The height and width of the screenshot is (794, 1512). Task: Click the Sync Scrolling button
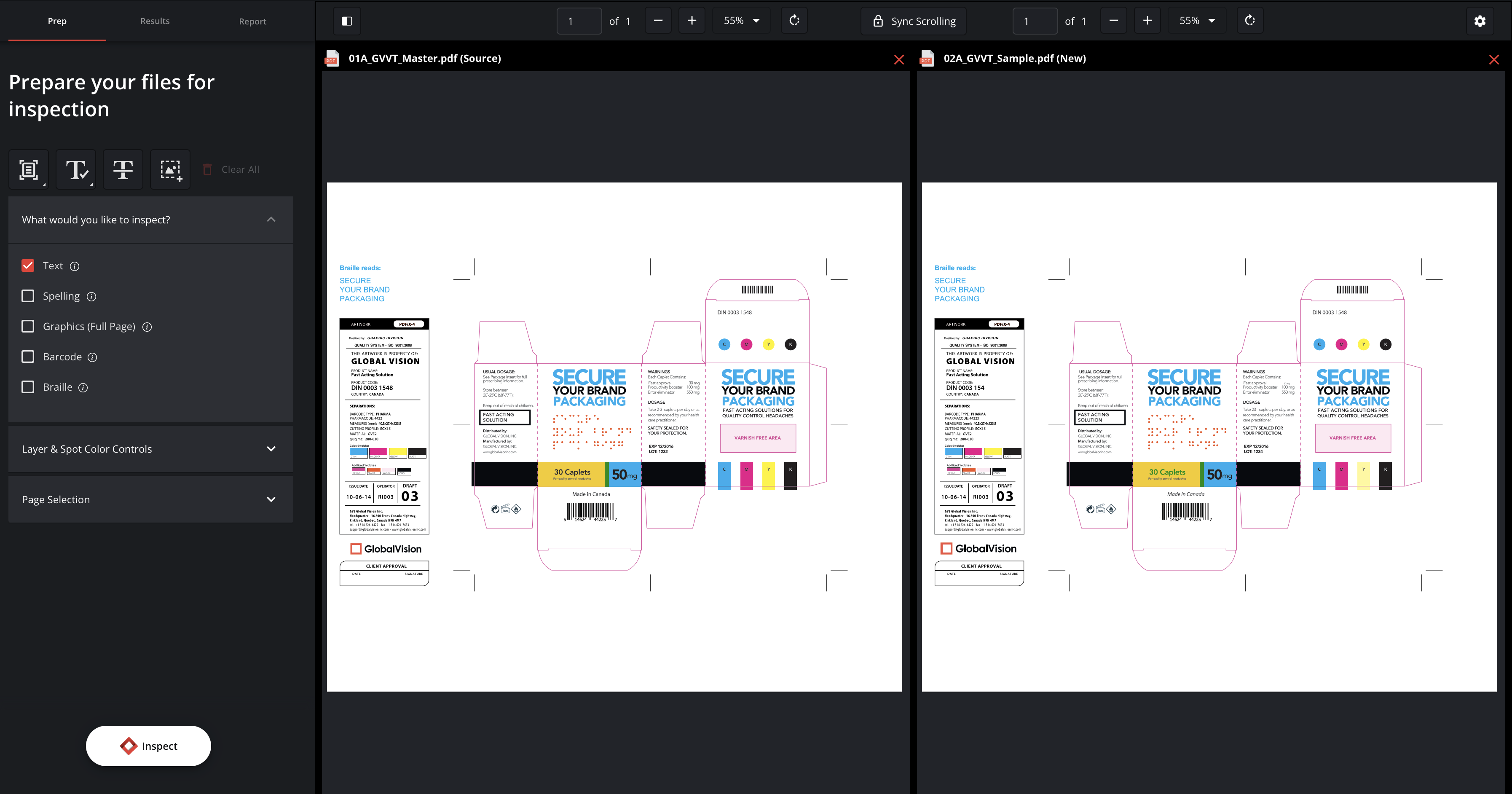click(x=913, y=21)
